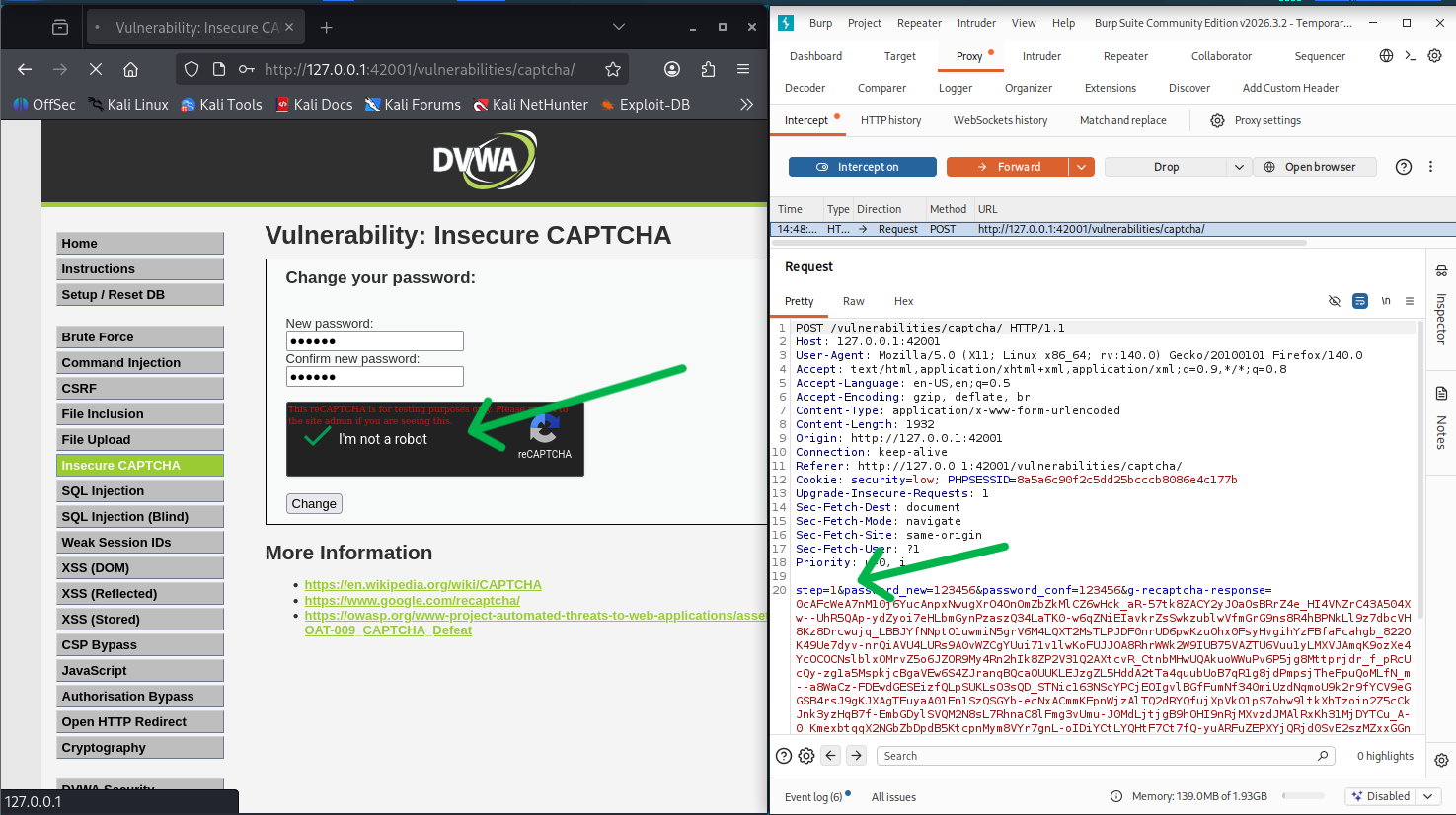
Task: Show more Firefox bookmarks with the chevron
Action: click(x=746, y=104)
